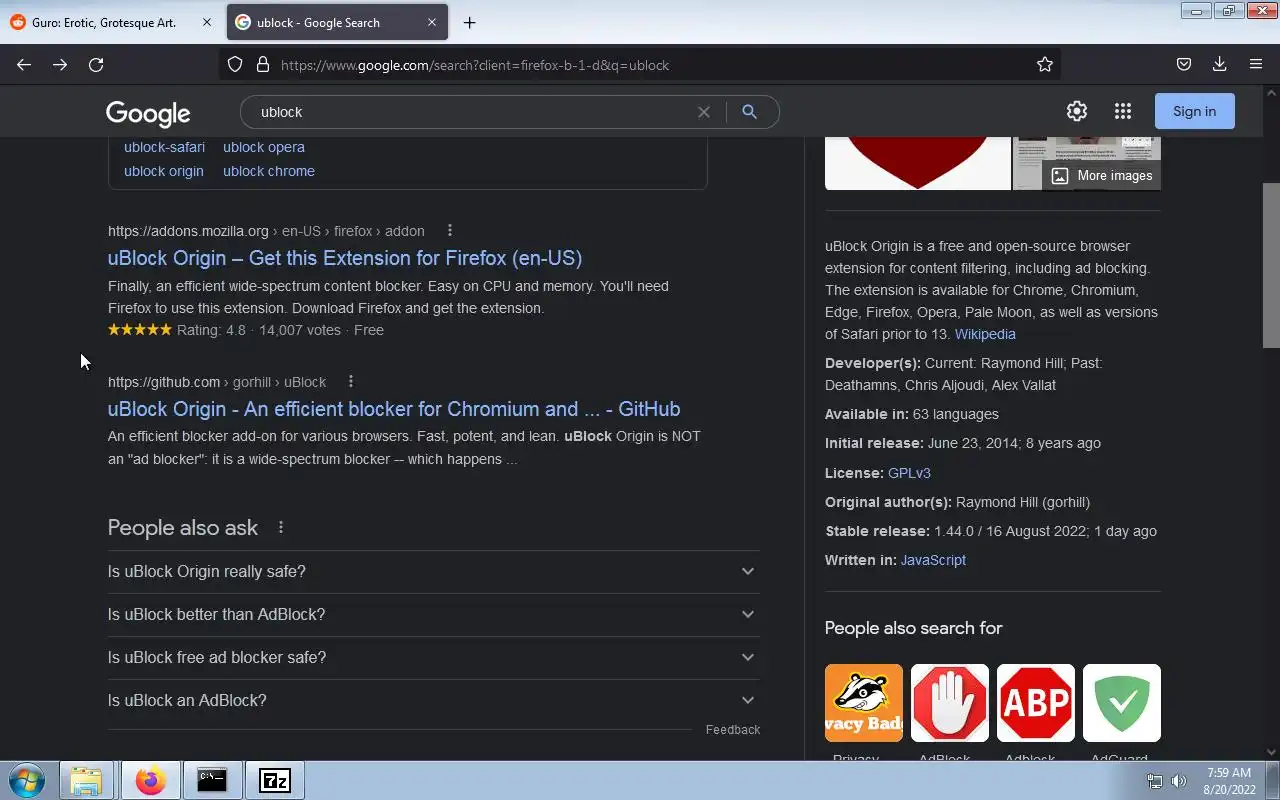Select the Adblock Plus ABP icon
Screen dimensions: 1280x800
[1036, 703]
